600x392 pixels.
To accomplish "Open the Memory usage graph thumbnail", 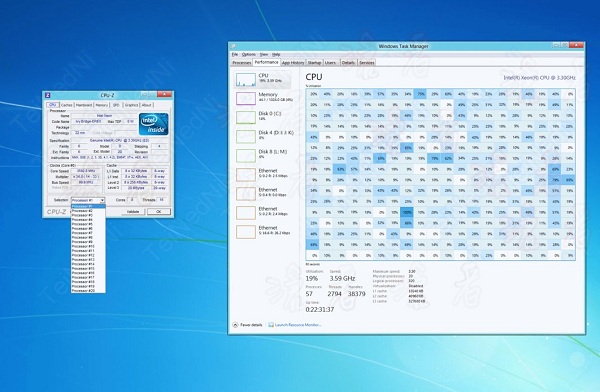I will (x=246, y=98).
